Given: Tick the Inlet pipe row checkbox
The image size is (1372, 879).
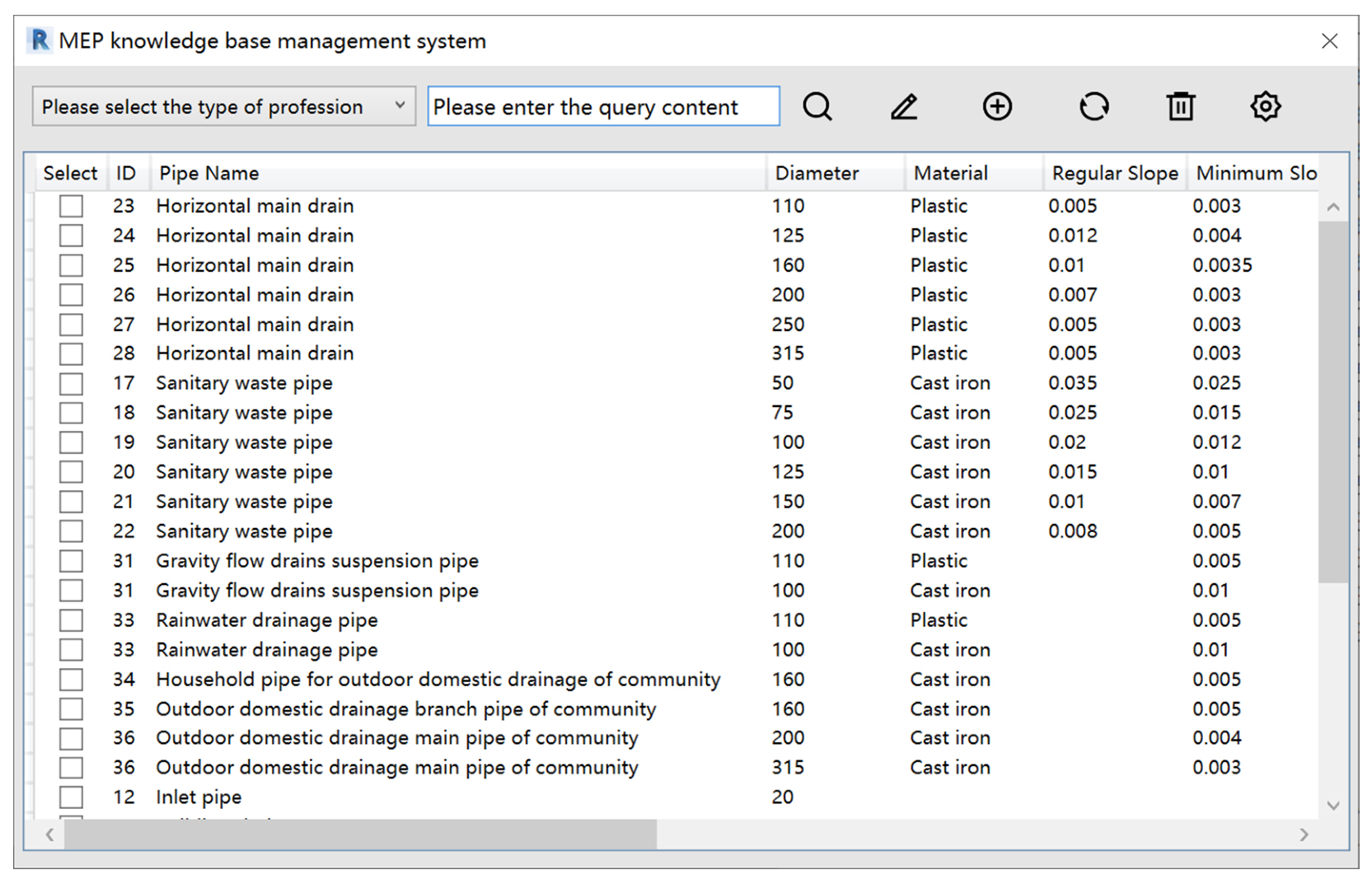Looking at the screenshot, I should [72, 797].
